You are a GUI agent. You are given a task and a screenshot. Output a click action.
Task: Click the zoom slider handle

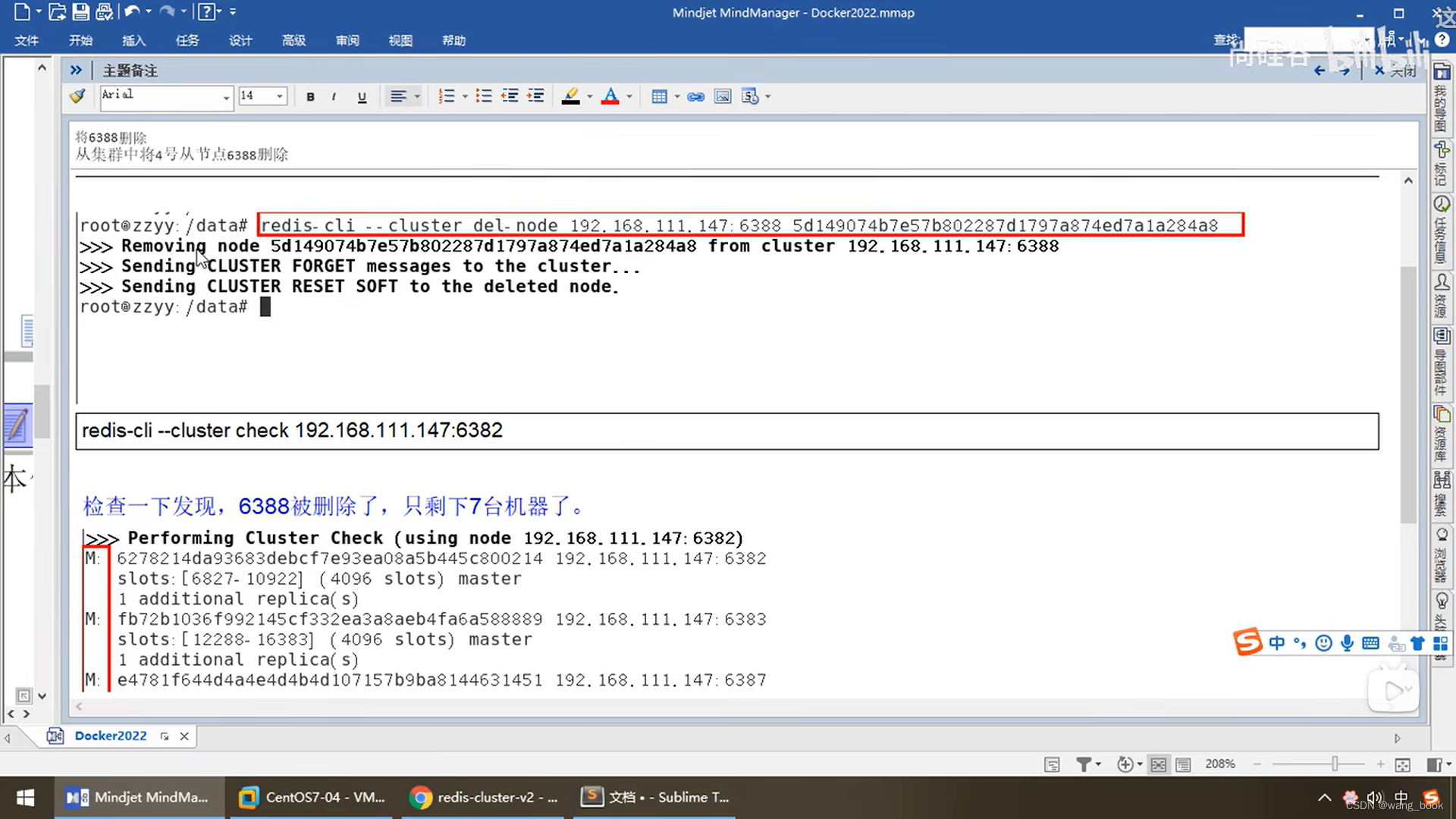click(1335, 764)
